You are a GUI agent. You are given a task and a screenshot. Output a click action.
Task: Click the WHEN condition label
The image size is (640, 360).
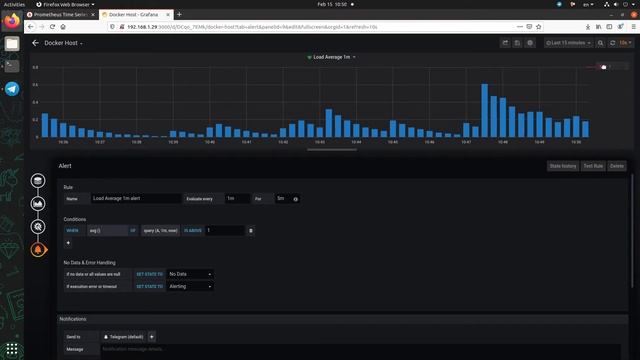72,231
